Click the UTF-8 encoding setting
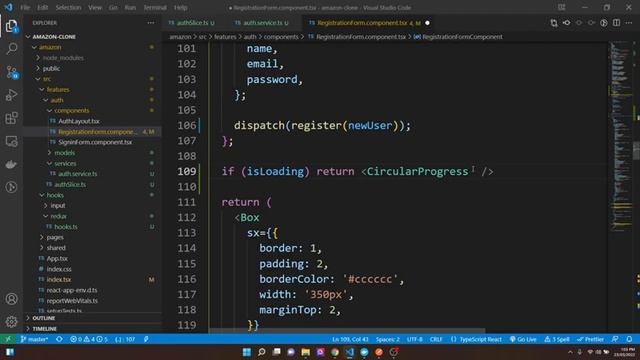The image size is (640, 360). coord(415,339)
